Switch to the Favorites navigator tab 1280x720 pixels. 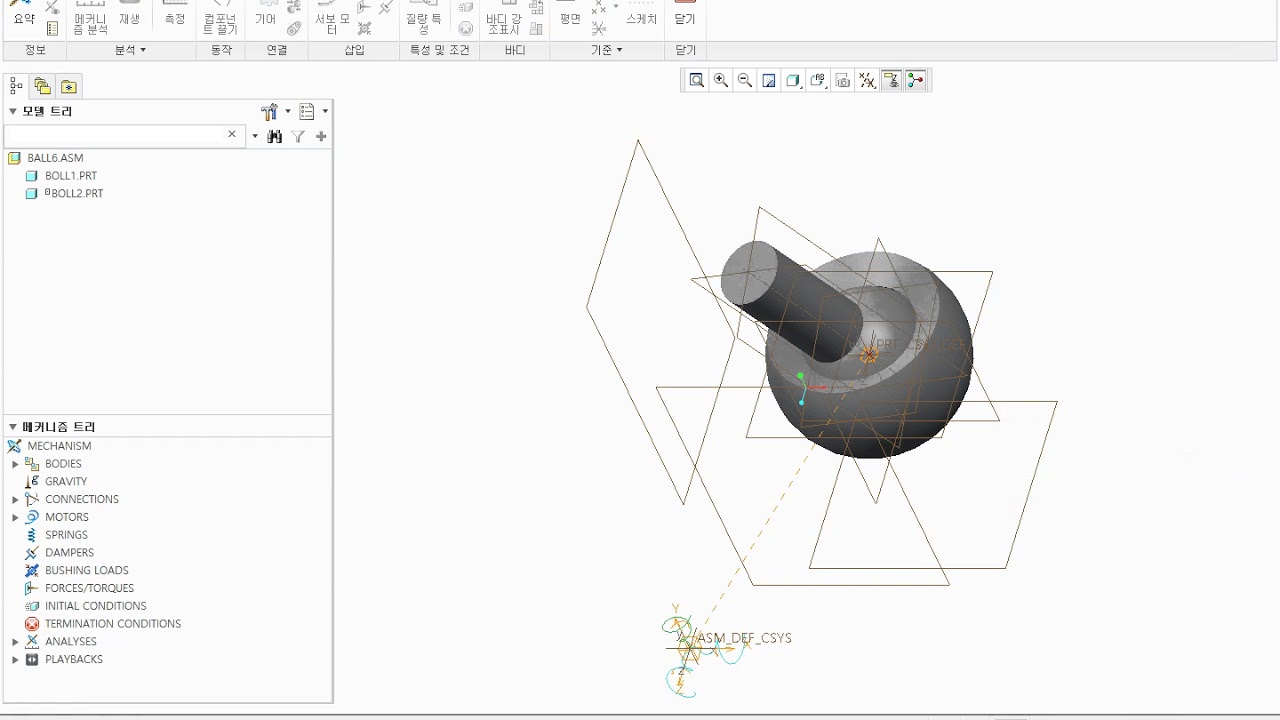68,86
